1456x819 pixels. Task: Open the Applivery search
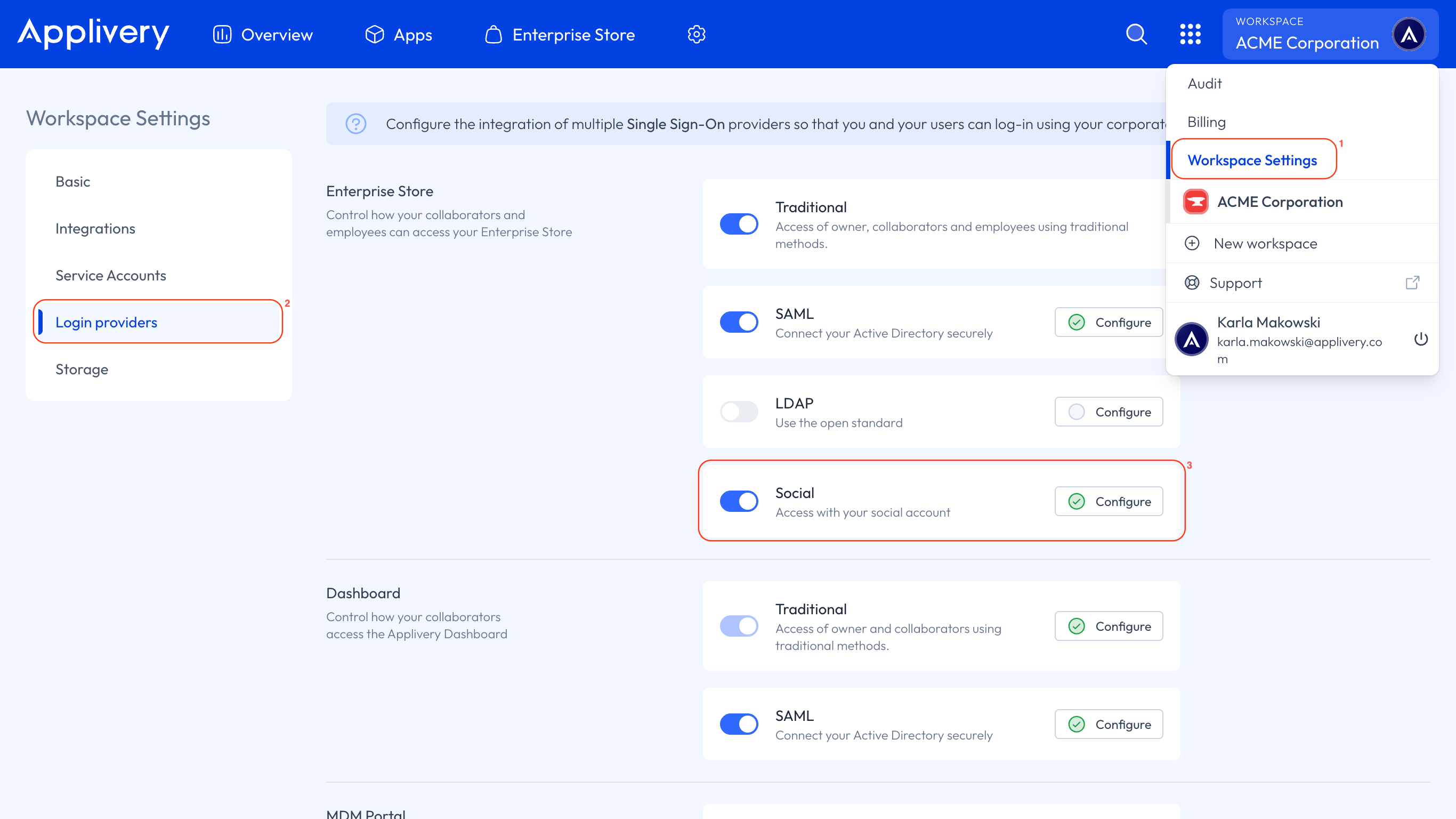pyautogui.click(x=1136, y=34)
